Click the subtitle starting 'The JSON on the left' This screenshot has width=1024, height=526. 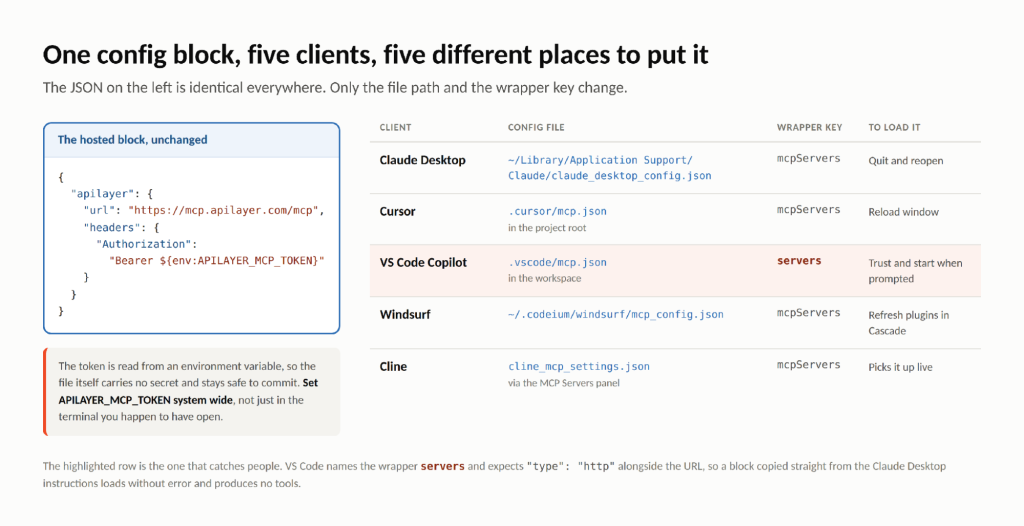[335, 88]
